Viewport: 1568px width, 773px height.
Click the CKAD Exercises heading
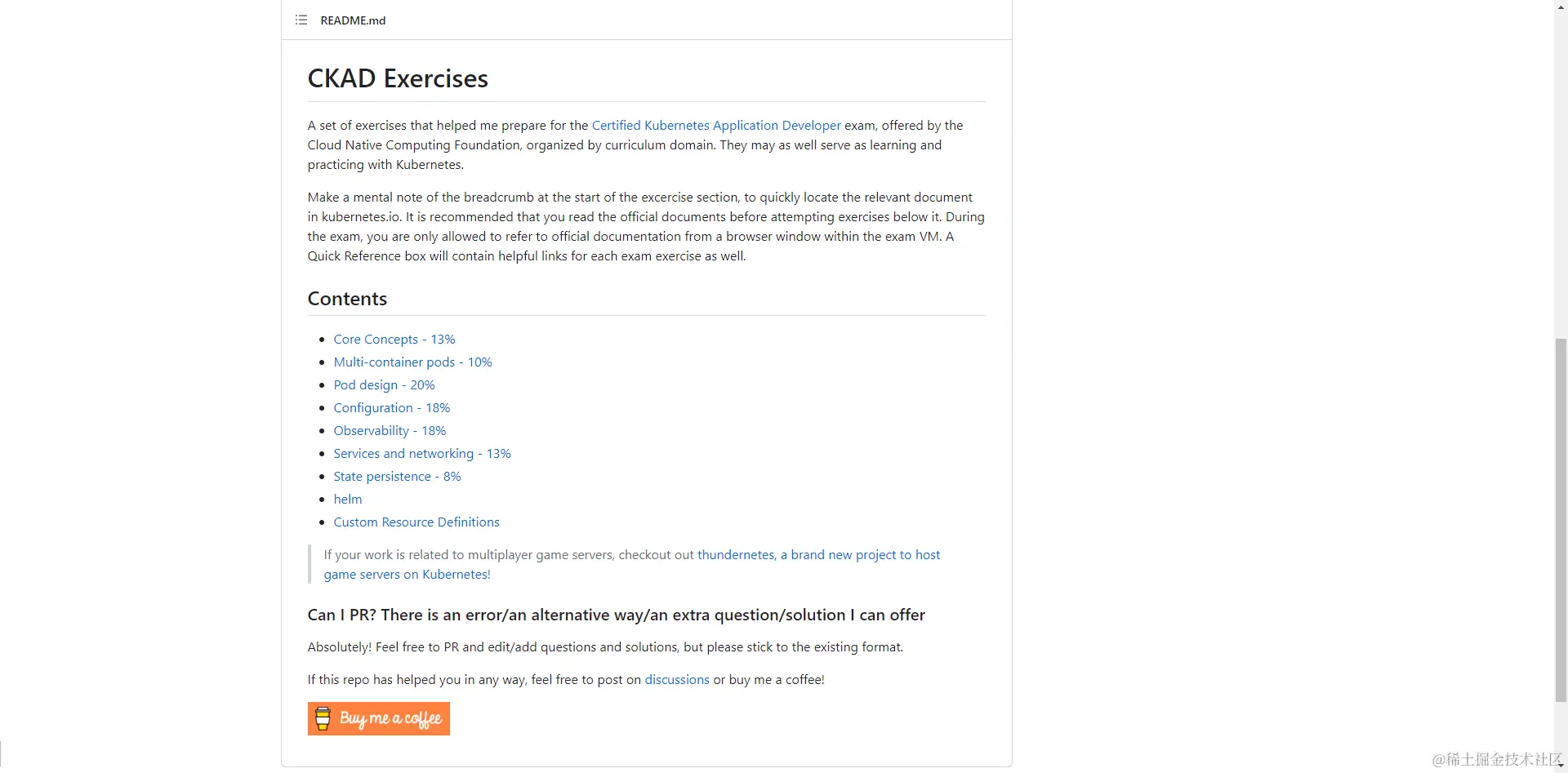pyautogui.click(x=398, y=78)
